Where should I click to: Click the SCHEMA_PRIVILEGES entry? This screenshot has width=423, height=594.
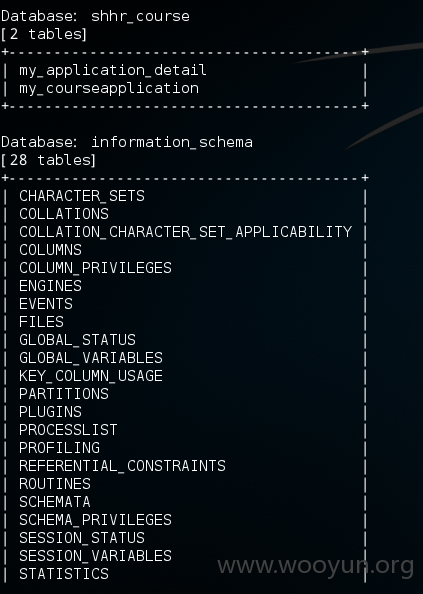click(x=95, y=520)
